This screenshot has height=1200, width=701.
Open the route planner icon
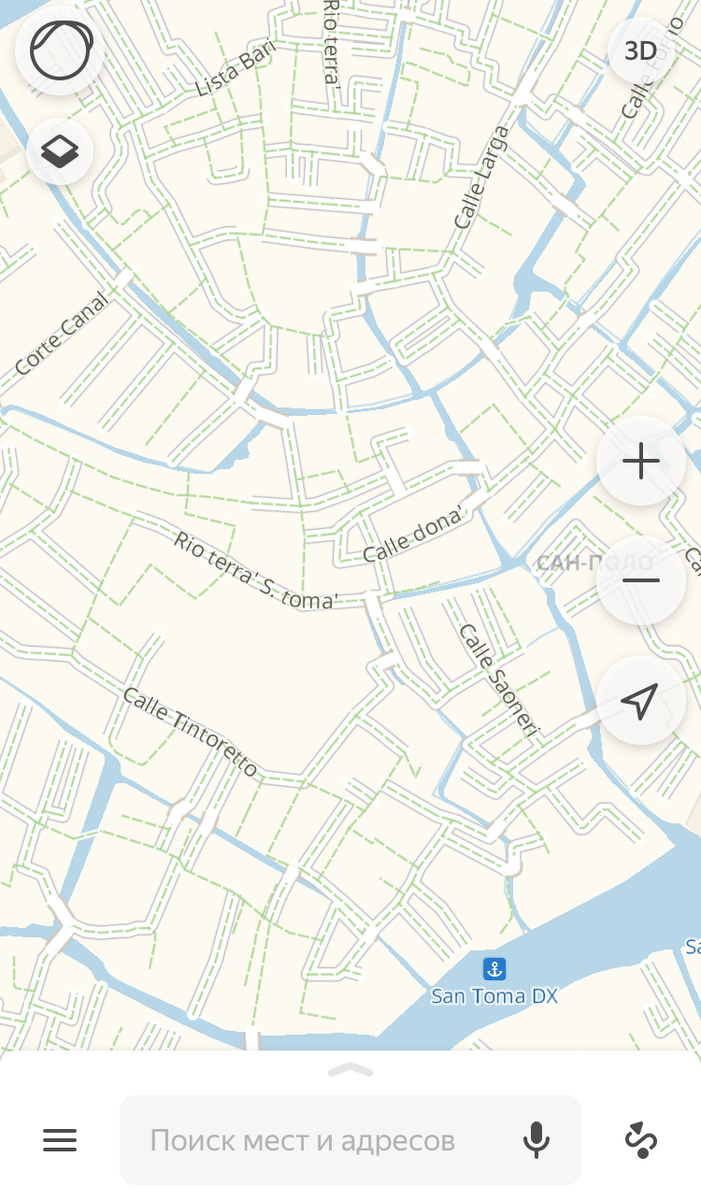pos(641,1140)
